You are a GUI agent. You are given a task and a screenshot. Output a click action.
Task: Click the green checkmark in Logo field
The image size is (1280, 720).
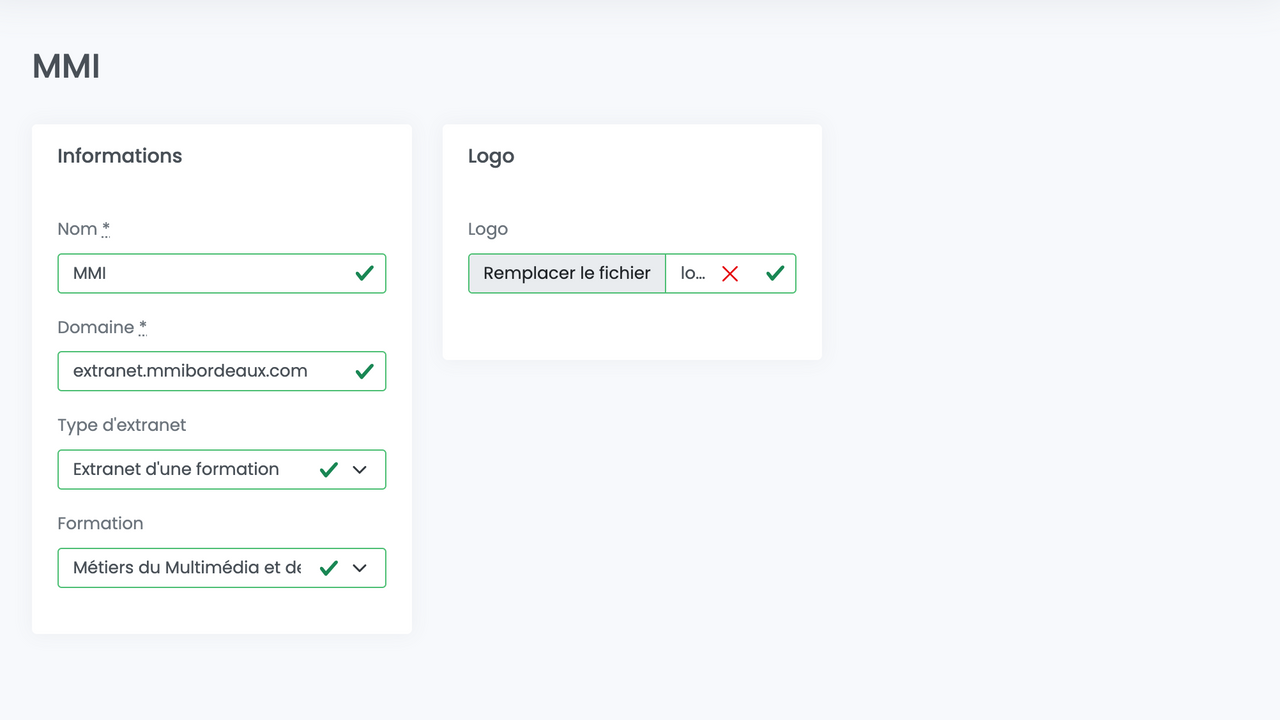click(x=775, y=273)
